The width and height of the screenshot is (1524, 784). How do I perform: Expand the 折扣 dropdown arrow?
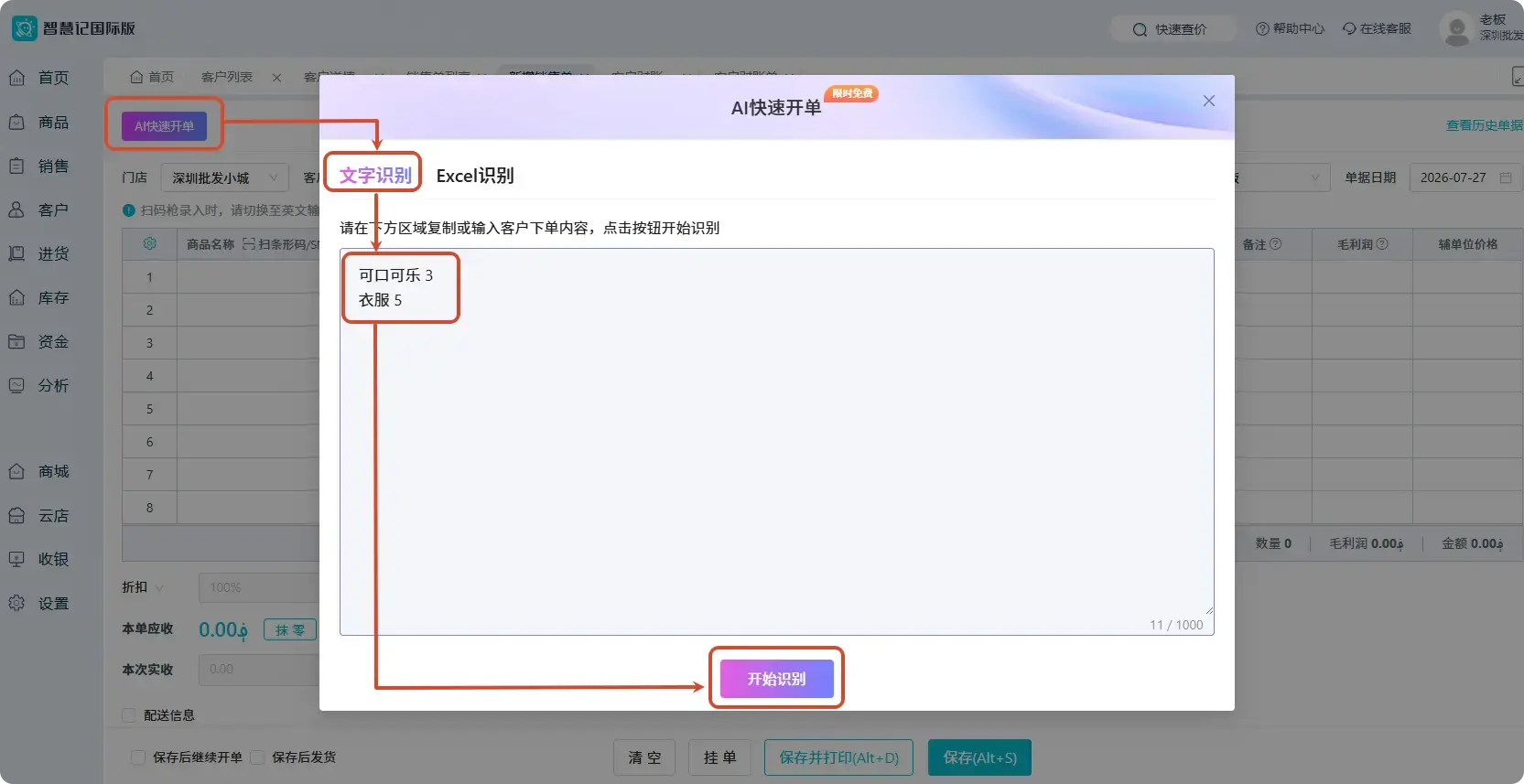[160, 587]
